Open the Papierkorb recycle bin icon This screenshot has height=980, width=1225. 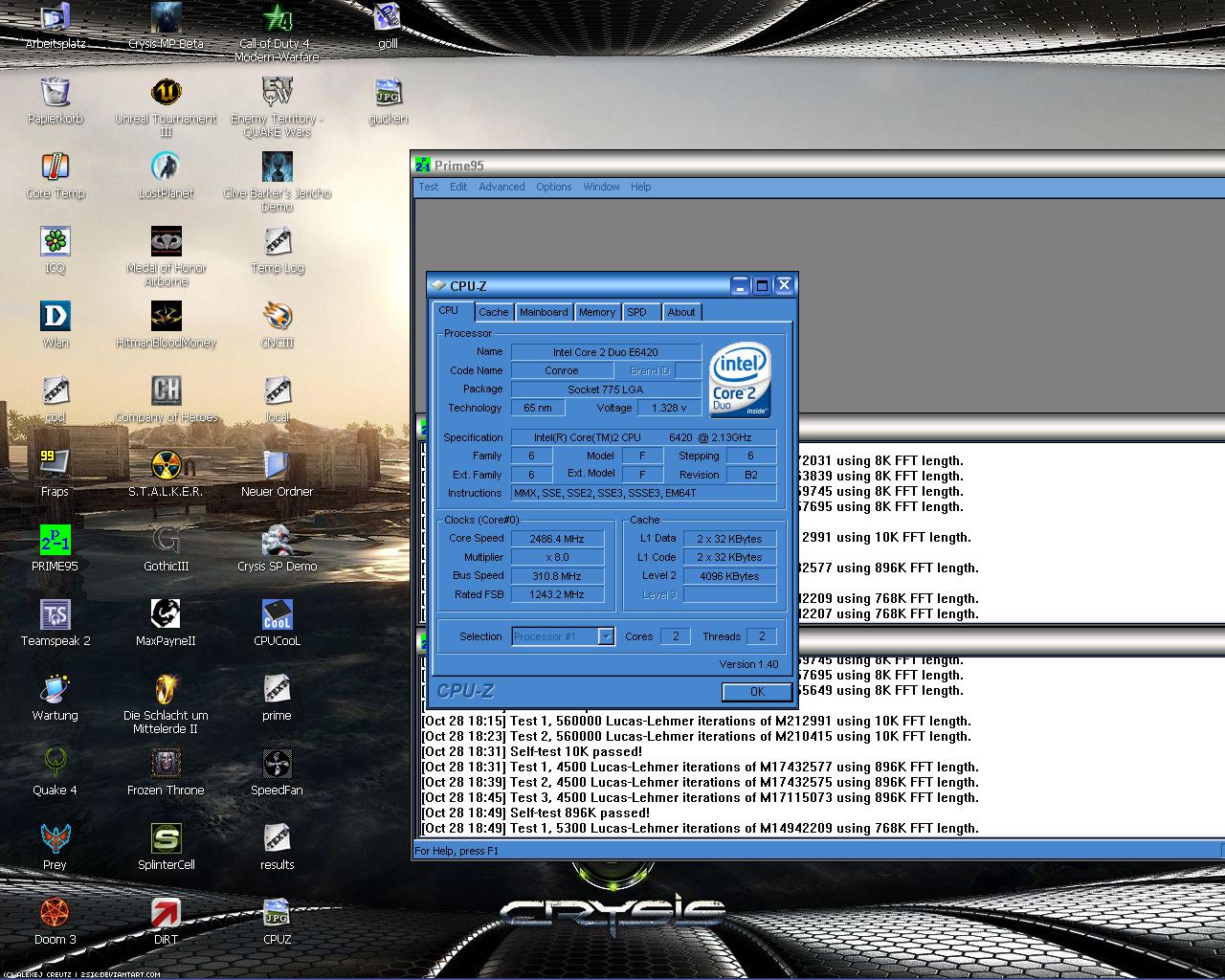[x=56, y=92]
